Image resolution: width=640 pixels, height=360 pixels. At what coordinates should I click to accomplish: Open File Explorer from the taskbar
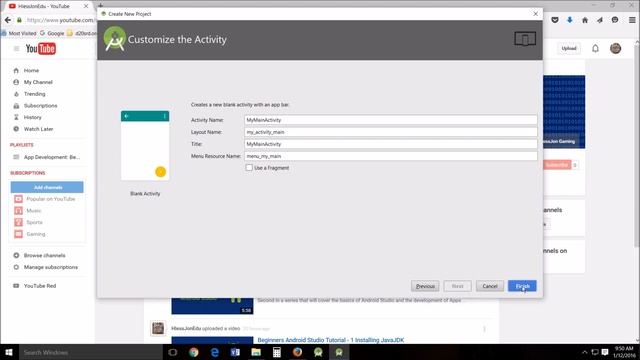tap(256, 352)
